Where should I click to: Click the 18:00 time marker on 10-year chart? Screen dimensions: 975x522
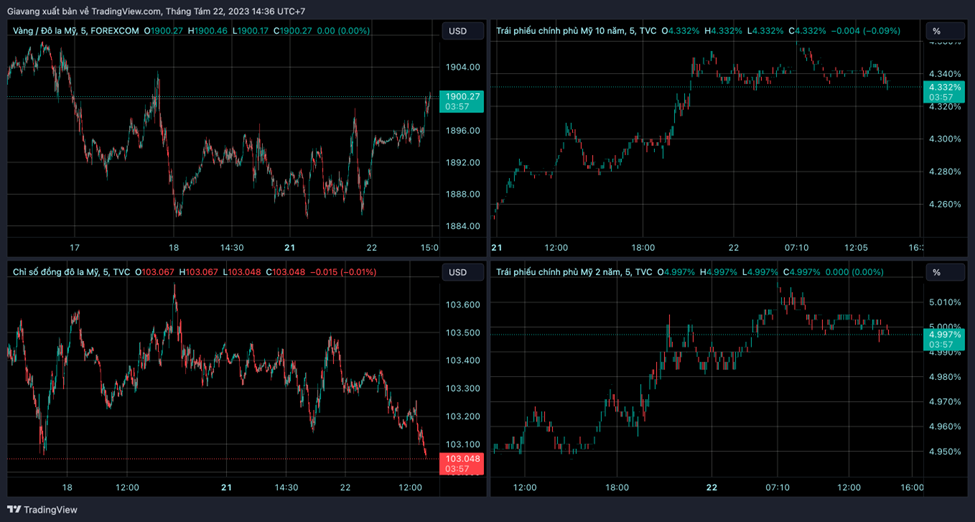642,247
